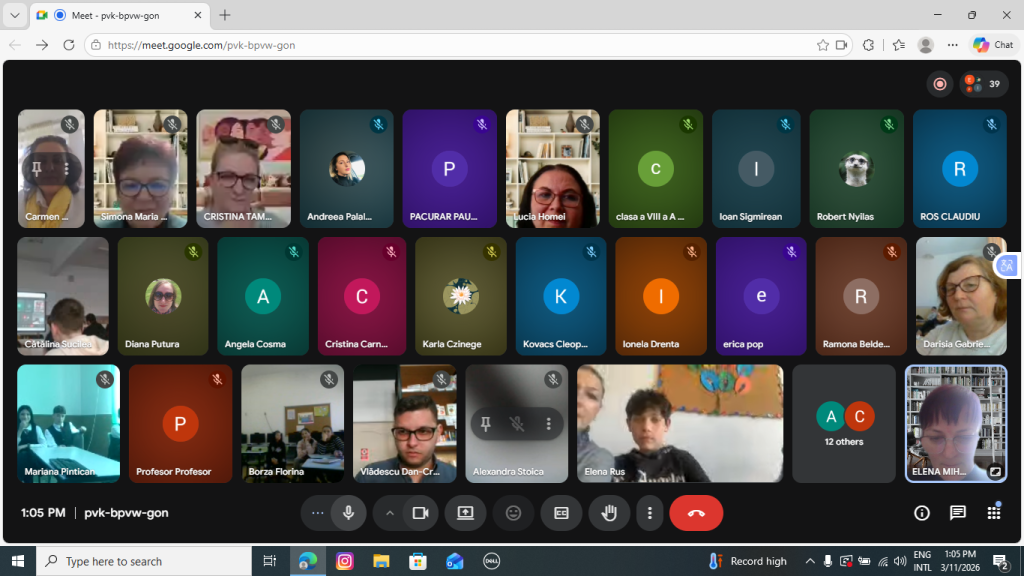This screenshot has height=576, width=1024.
Task: Open Copilot Chat in the browser
Action: 993,45
